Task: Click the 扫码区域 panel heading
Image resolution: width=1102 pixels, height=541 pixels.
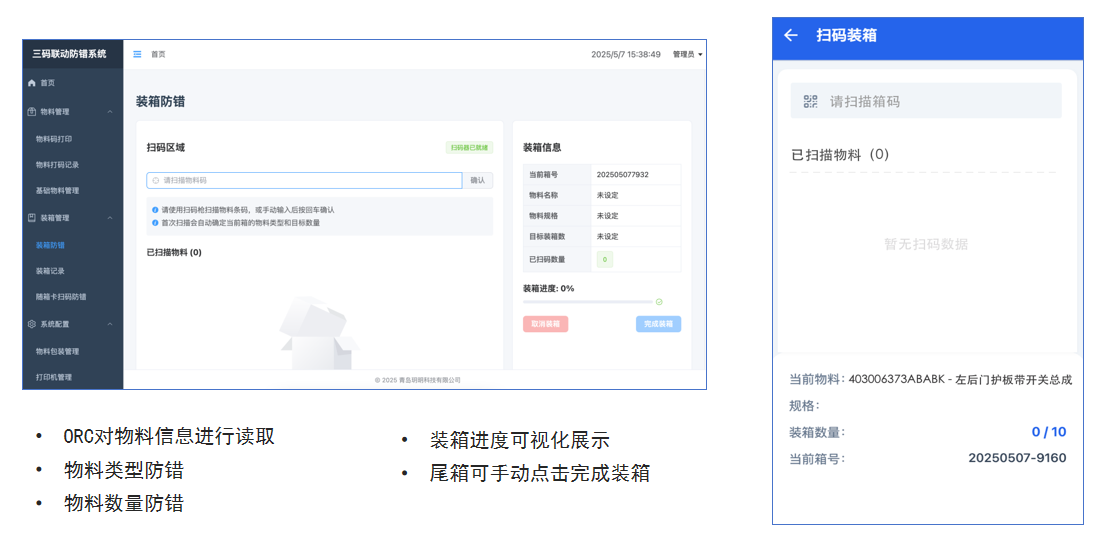Action: [166, 148]
